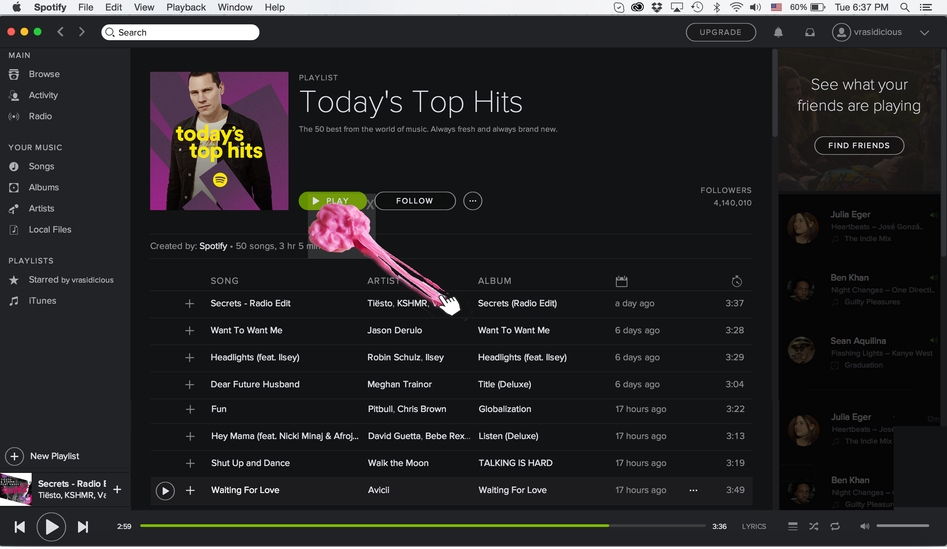
Task: Skip to the previous track
Action: click(x=20, y=527)
